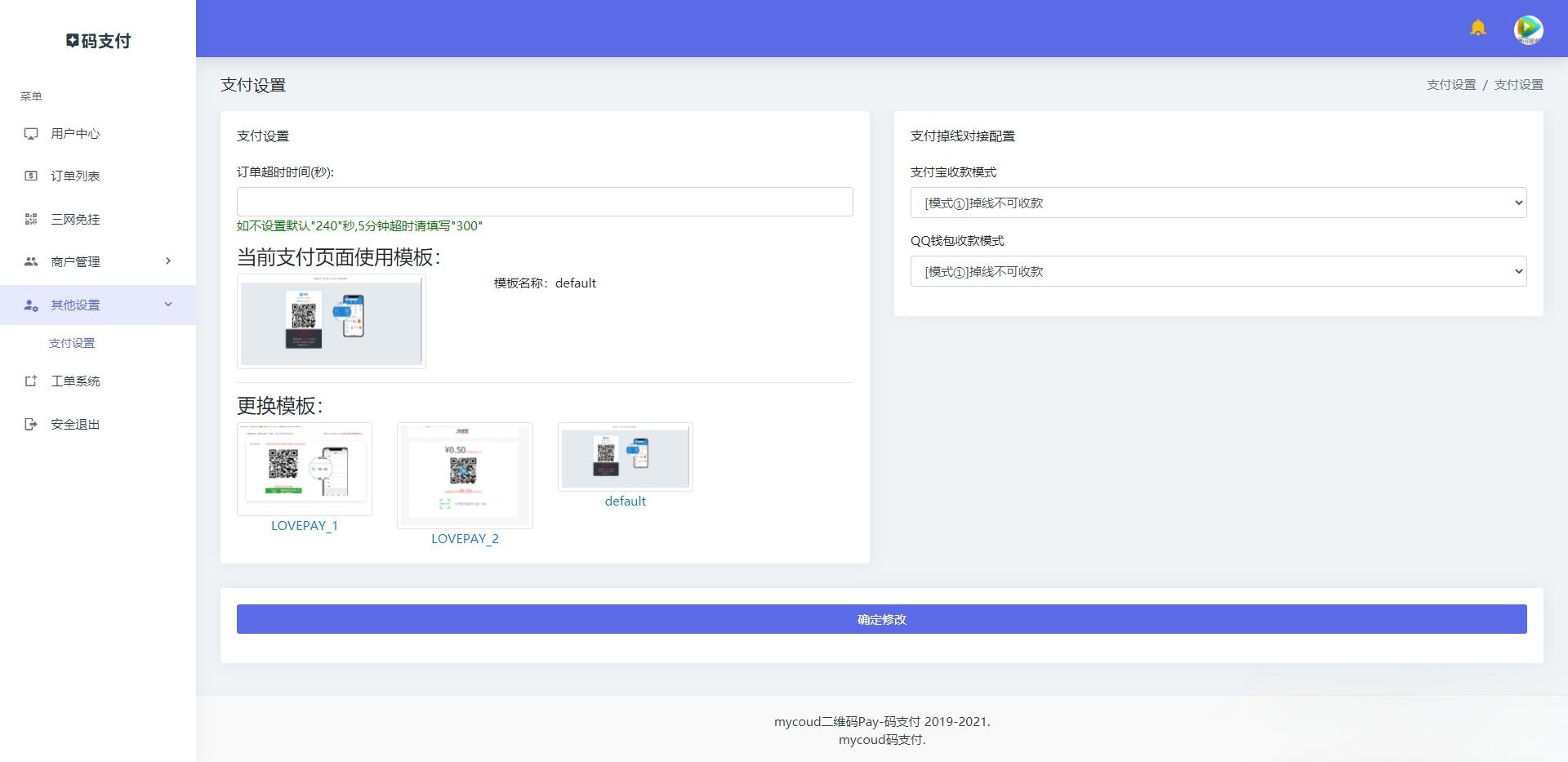Select 支付设置 in the sidebar
The image size is (1568, 762).
pyautogui.click(x=73, y=342)
